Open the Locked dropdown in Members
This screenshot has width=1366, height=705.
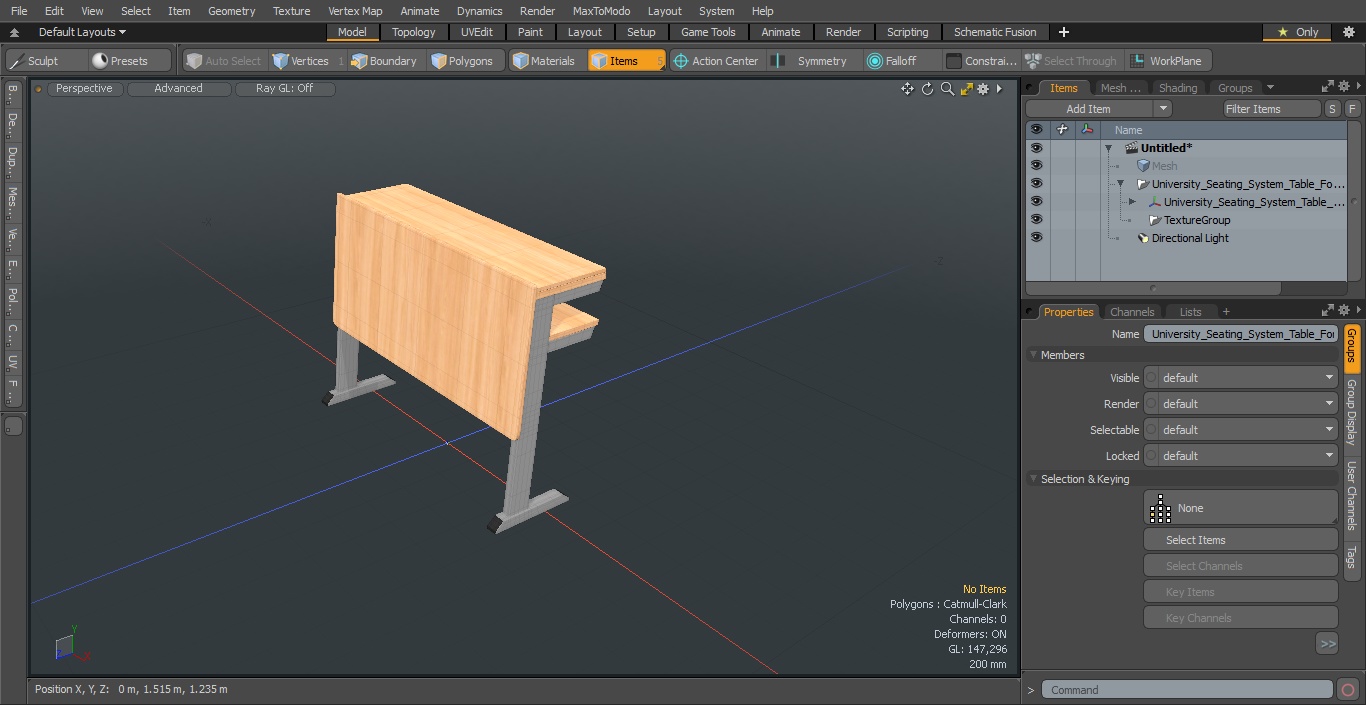coord(1240,456)
